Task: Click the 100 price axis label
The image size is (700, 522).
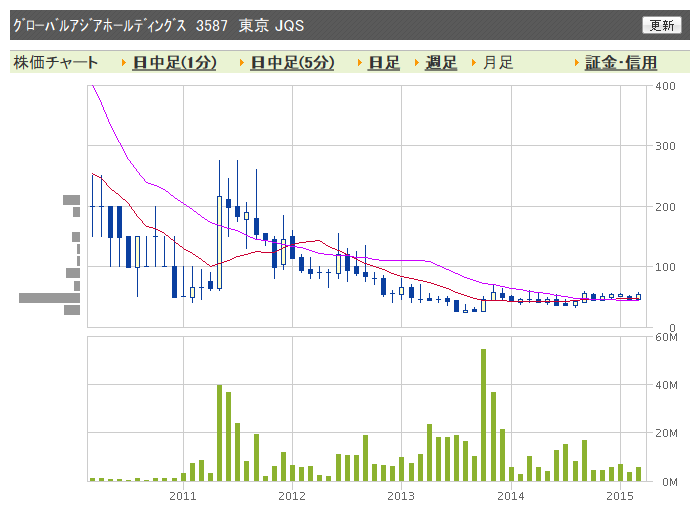Action: pos(665,267)
